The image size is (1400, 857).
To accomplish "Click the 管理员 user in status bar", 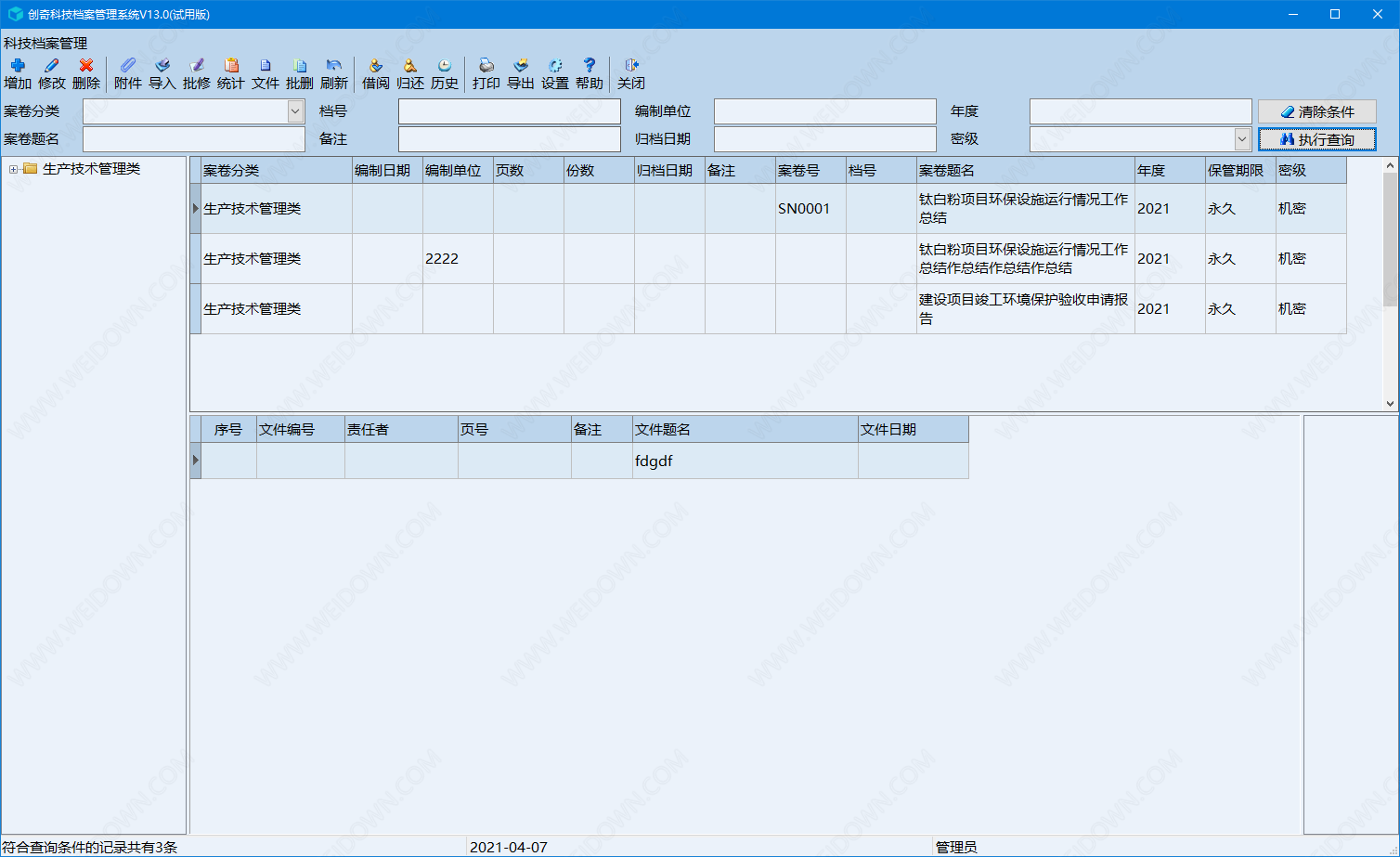I will [x=956, y=848].
